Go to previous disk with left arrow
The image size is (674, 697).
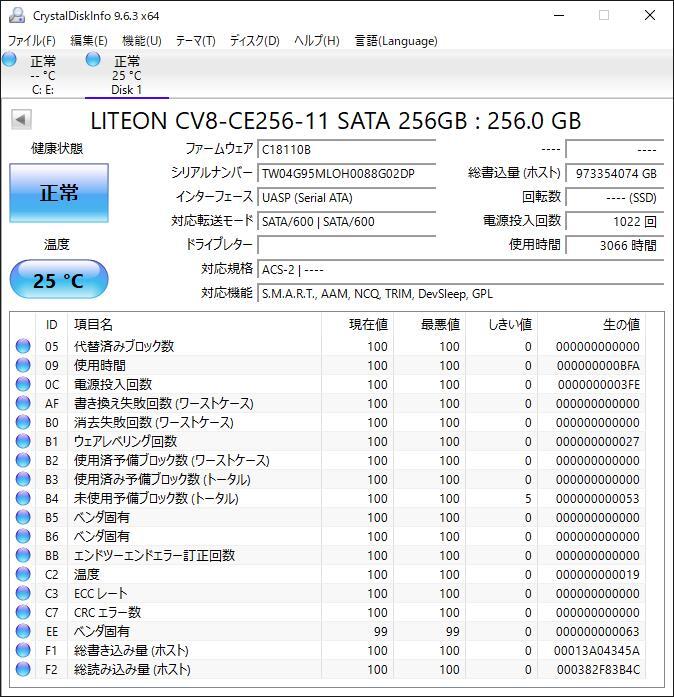pos(21,120)
